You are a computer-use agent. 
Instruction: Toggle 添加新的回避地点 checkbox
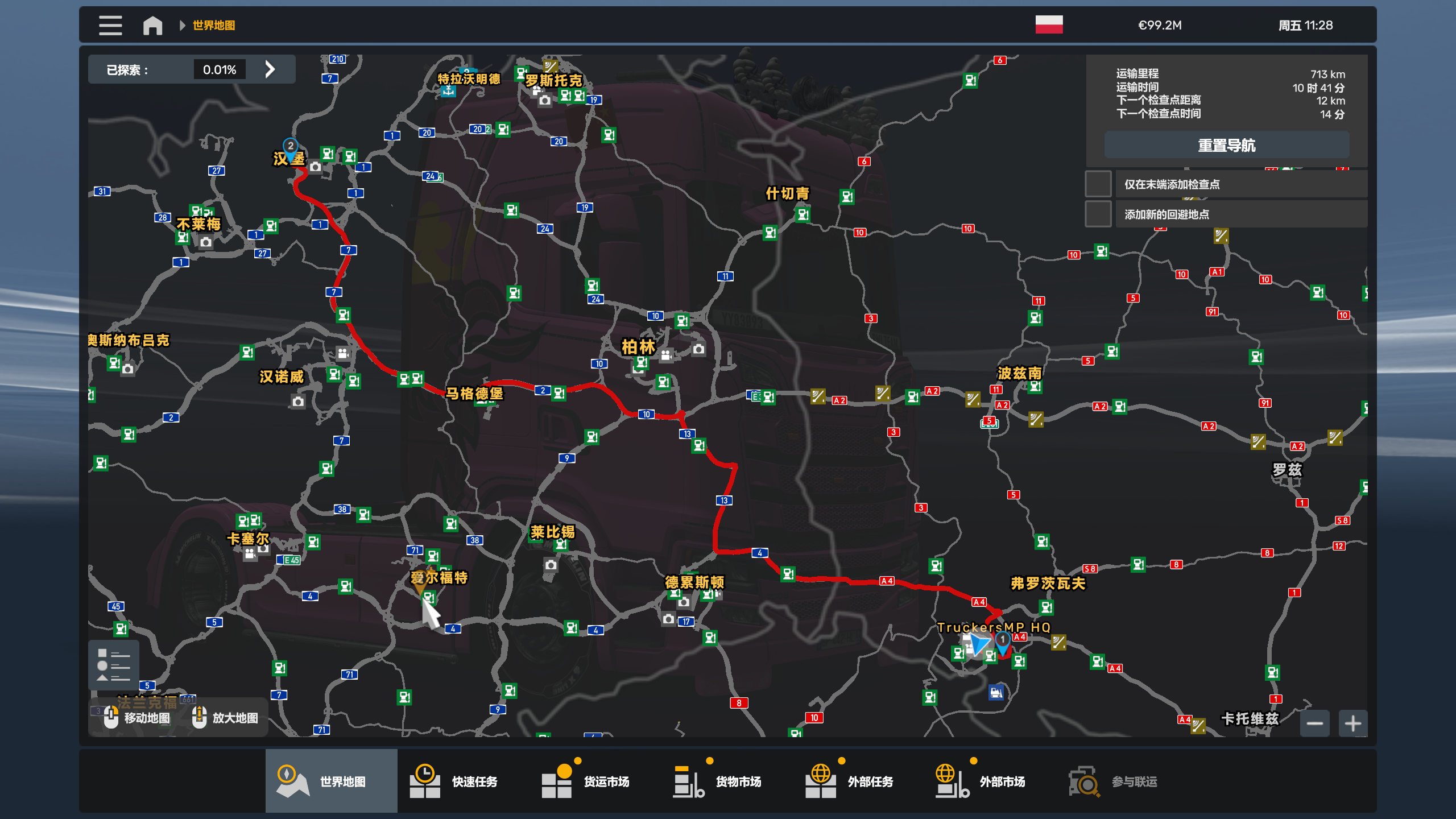coord(1098,214)
